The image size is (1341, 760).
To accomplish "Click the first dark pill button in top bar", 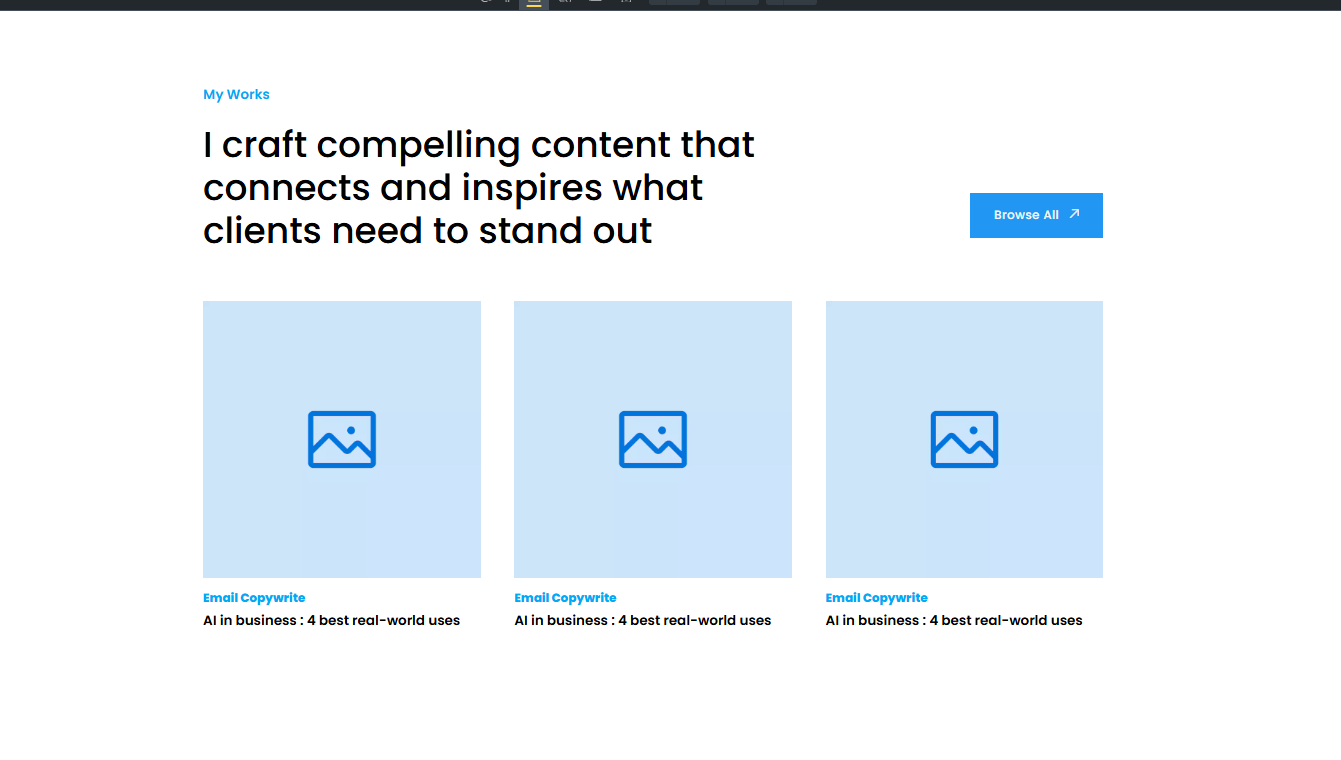I will click(674, 3).
